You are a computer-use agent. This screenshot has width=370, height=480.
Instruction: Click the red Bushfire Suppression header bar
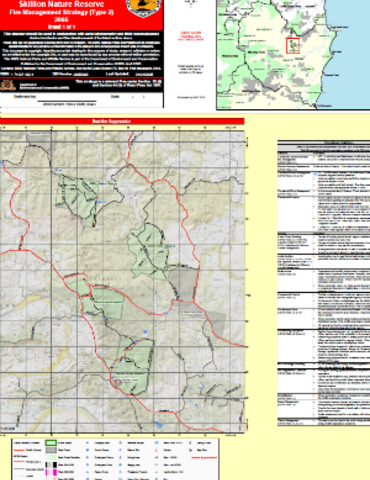pyautogui.click(x=122, y=121)
